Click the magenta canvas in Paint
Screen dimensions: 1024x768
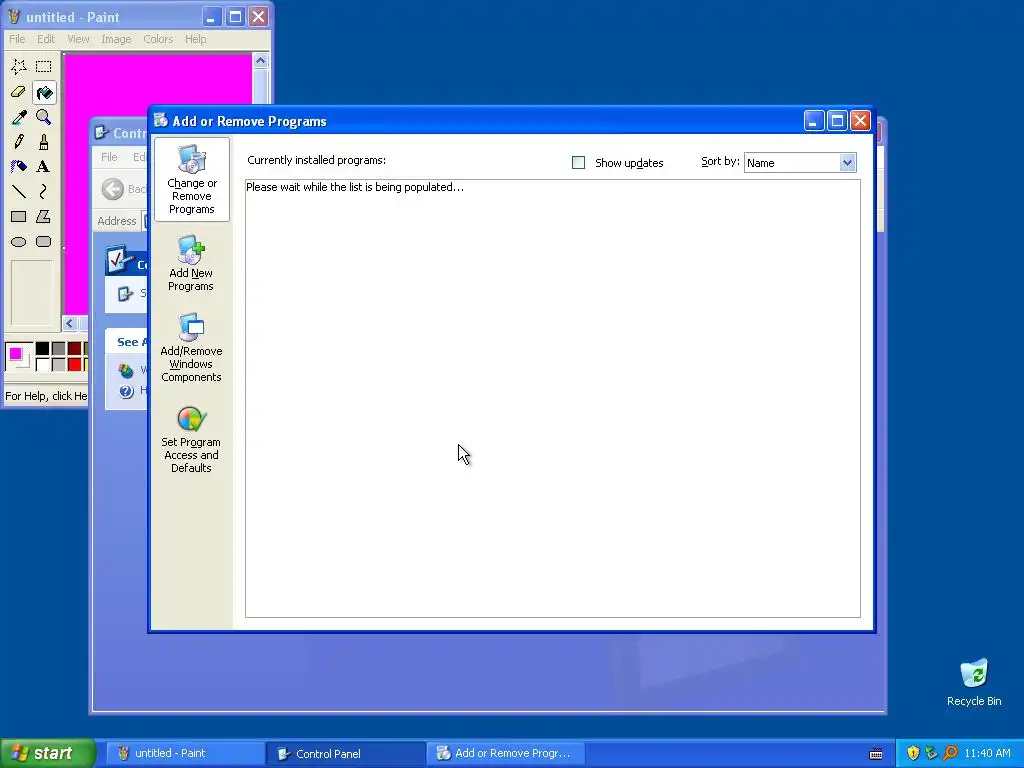157,78
